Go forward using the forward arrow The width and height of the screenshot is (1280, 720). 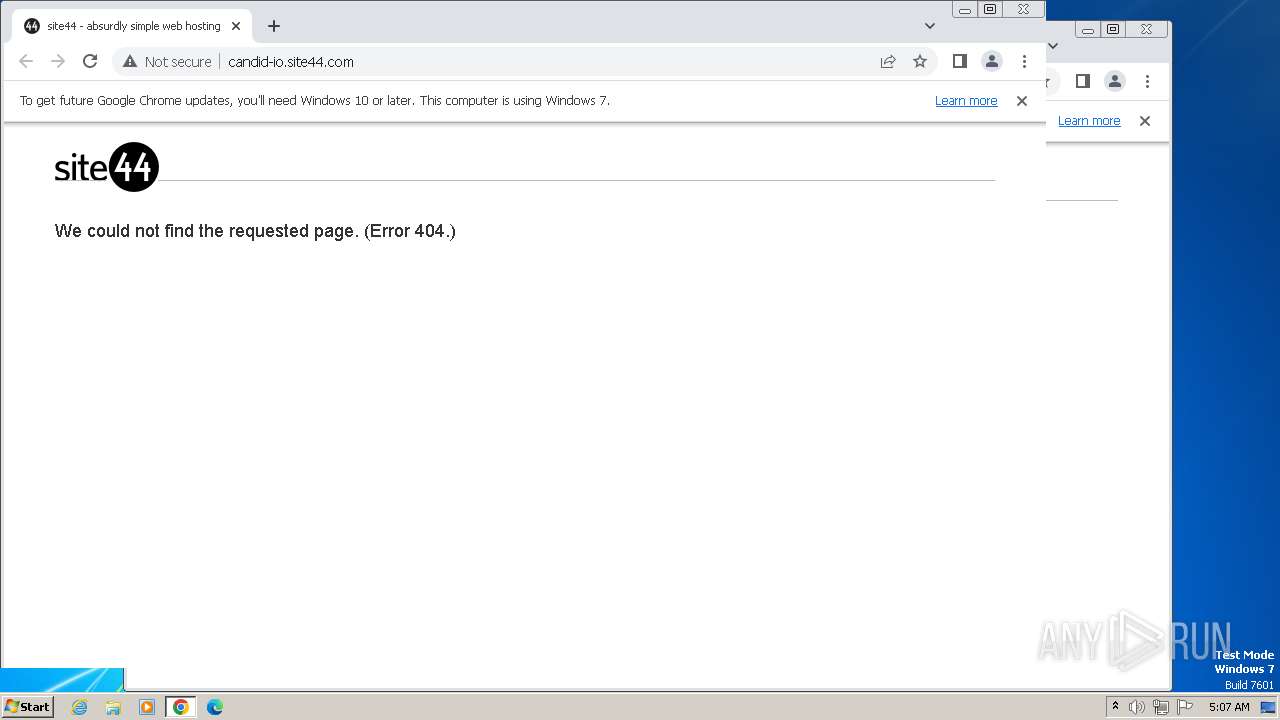(x=58, y=61)
